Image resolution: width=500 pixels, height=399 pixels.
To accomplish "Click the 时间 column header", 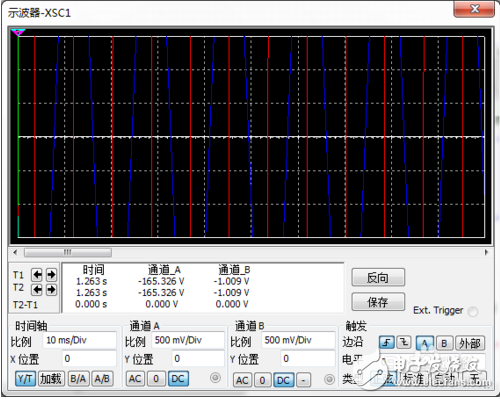I will click(x=93, y=269).
